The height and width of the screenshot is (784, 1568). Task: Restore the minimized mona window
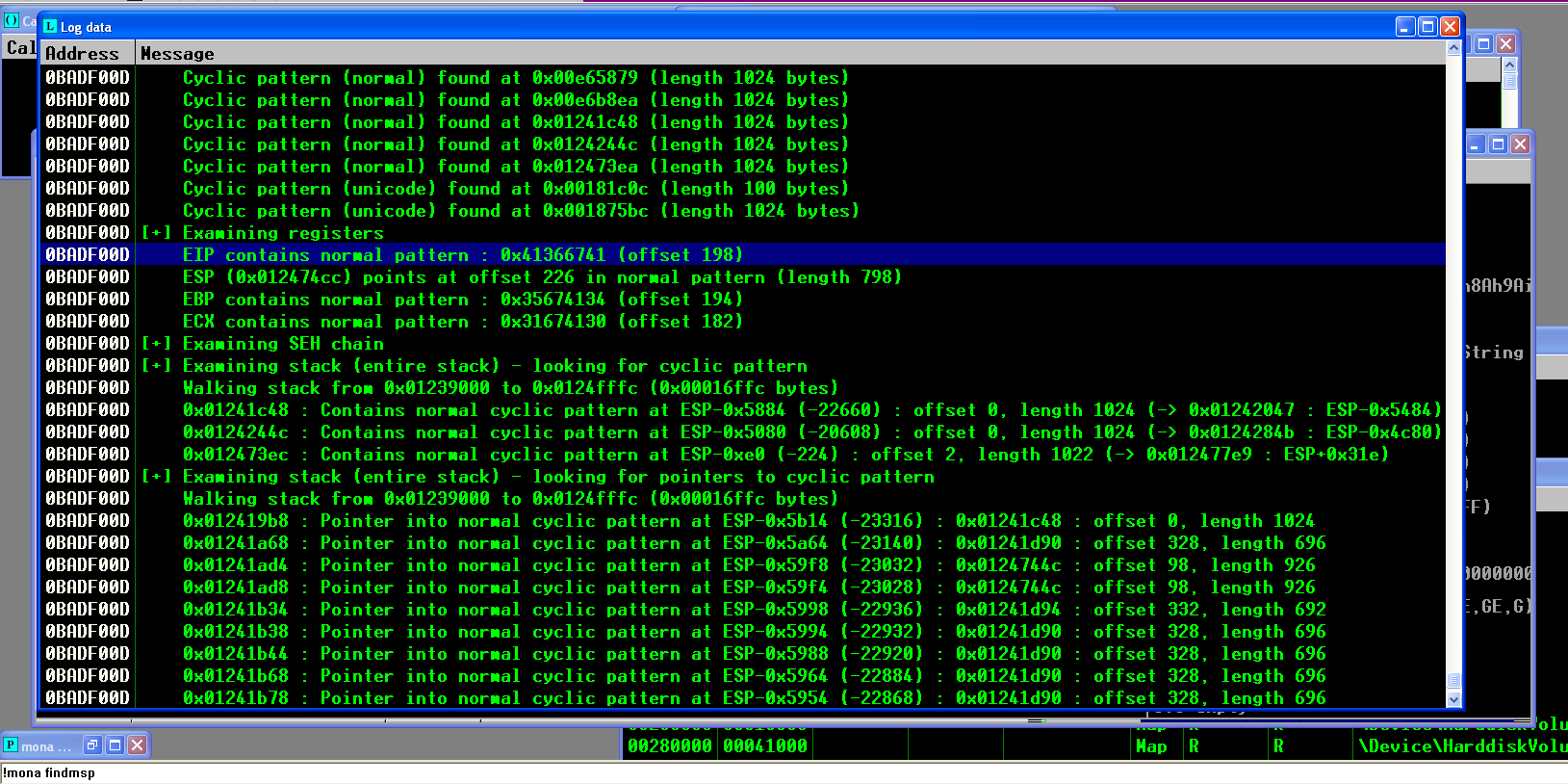(92, 745)
